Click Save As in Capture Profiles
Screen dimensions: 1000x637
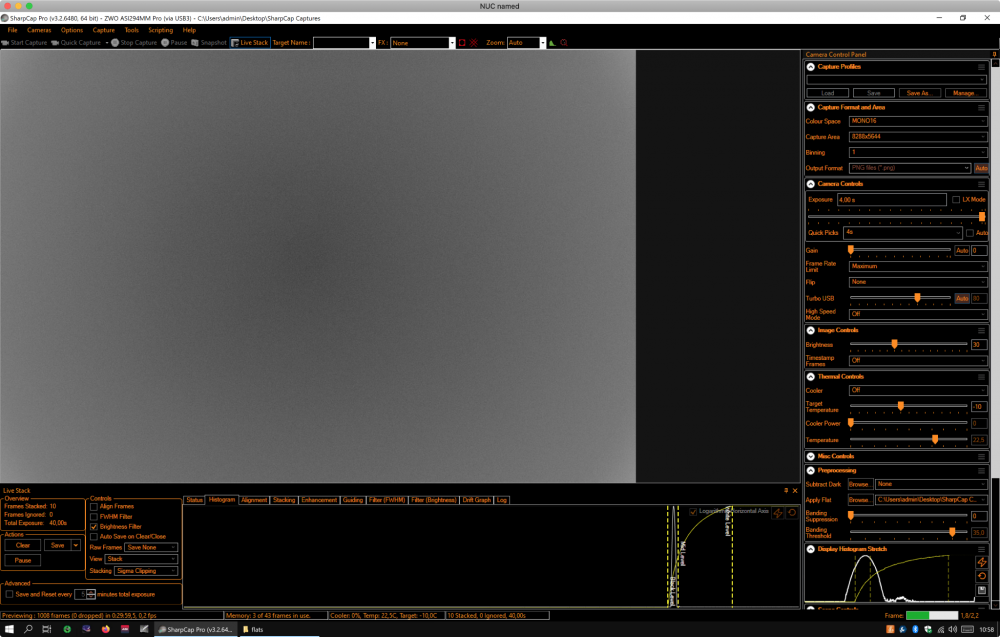pos(919,93)
